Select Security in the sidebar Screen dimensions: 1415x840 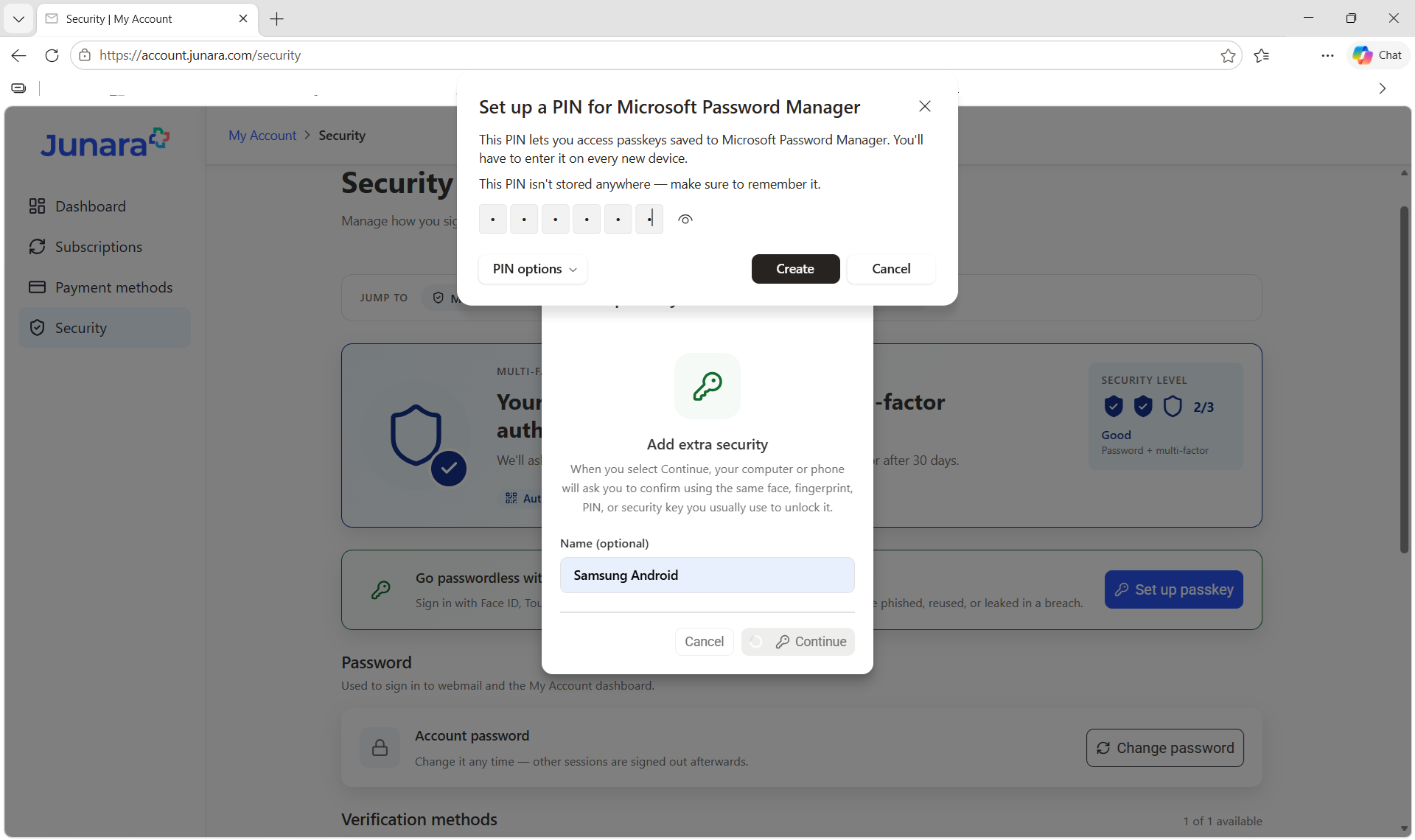[105, 328]
